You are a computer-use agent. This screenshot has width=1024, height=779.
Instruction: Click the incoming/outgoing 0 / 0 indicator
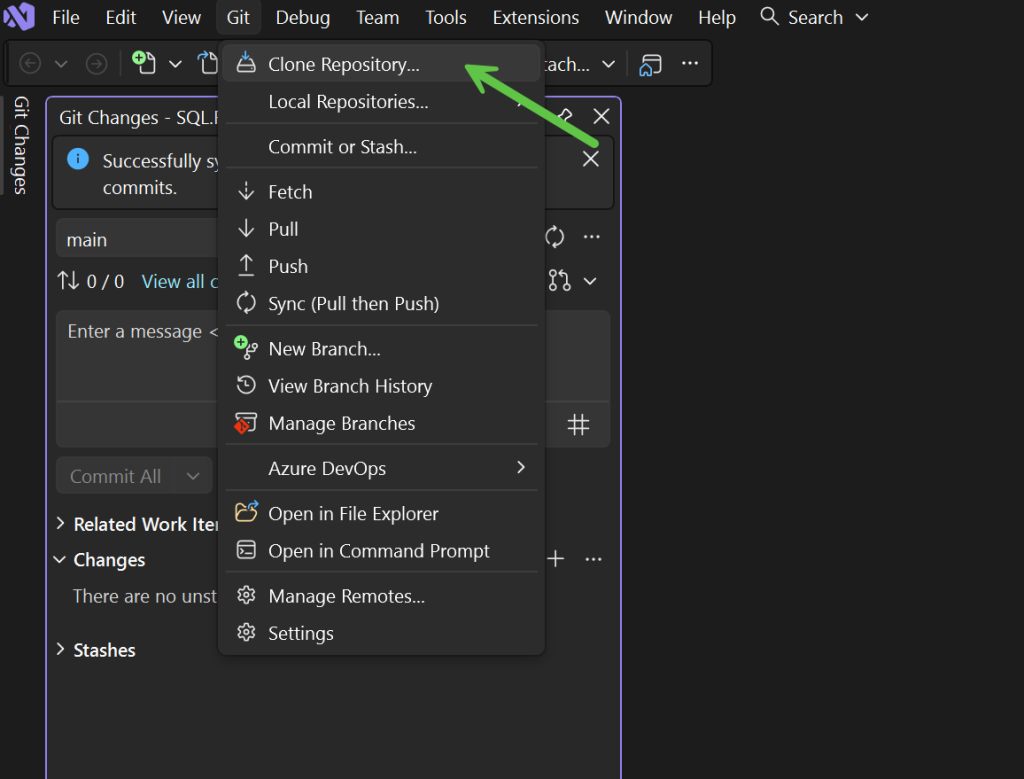pyautogui.click(x=90, y=281)
